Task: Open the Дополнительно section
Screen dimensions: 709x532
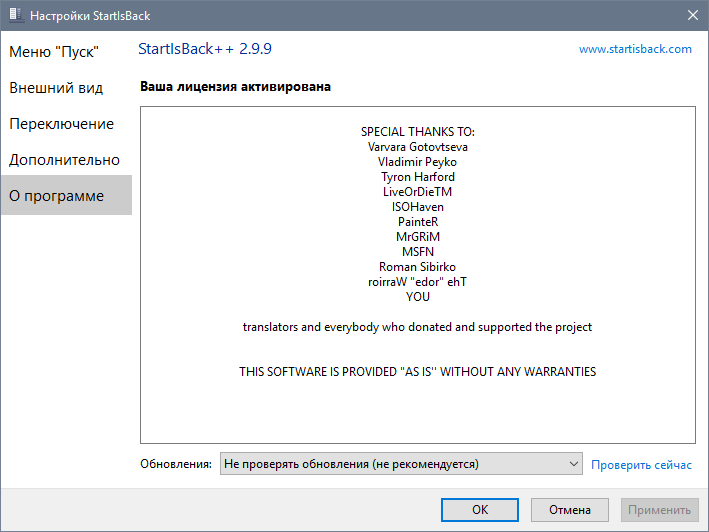Action: point(64,160)
